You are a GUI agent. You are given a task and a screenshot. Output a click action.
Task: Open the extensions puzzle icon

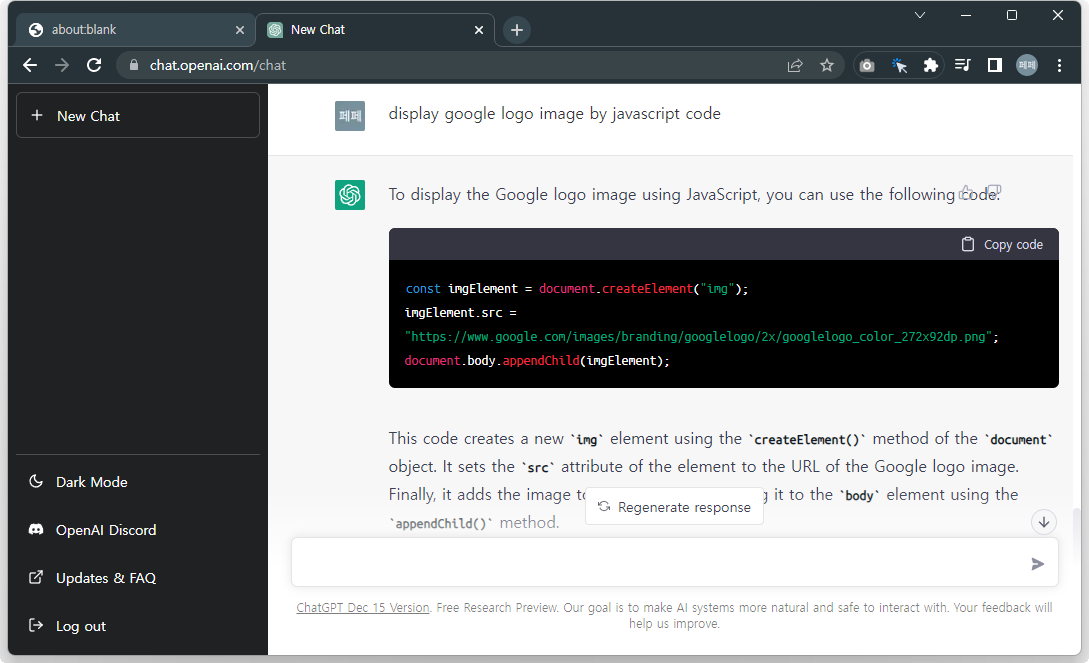931,65
